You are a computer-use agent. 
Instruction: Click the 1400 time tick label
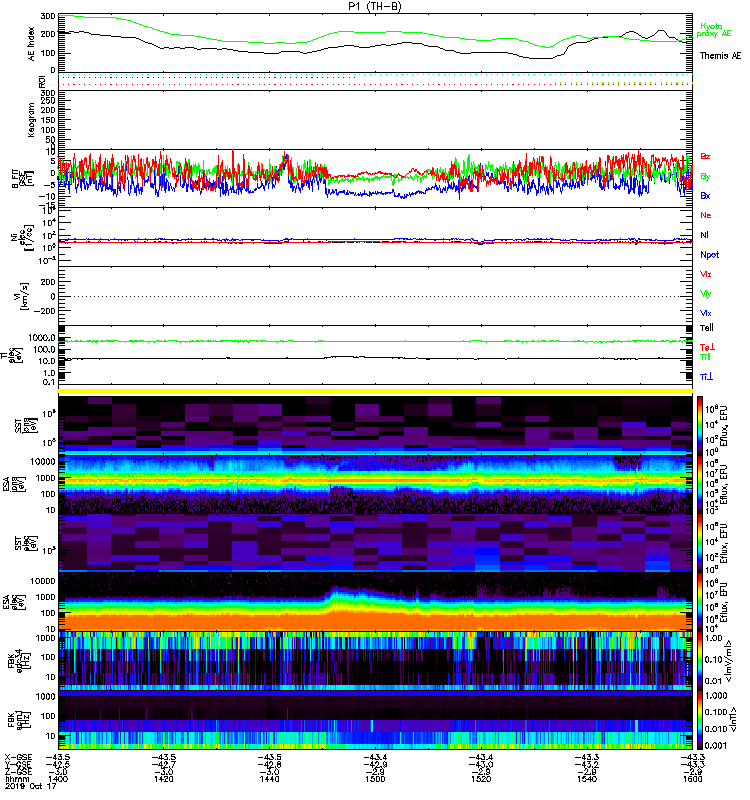[58, 779]
